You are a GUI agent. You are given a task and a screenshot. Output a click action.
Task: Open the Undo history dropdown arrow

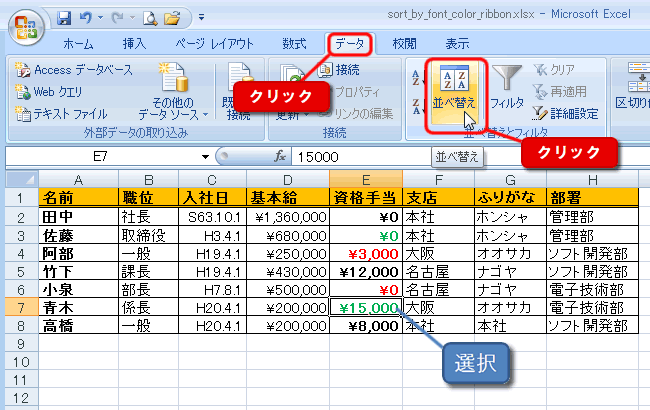point(100,18)
